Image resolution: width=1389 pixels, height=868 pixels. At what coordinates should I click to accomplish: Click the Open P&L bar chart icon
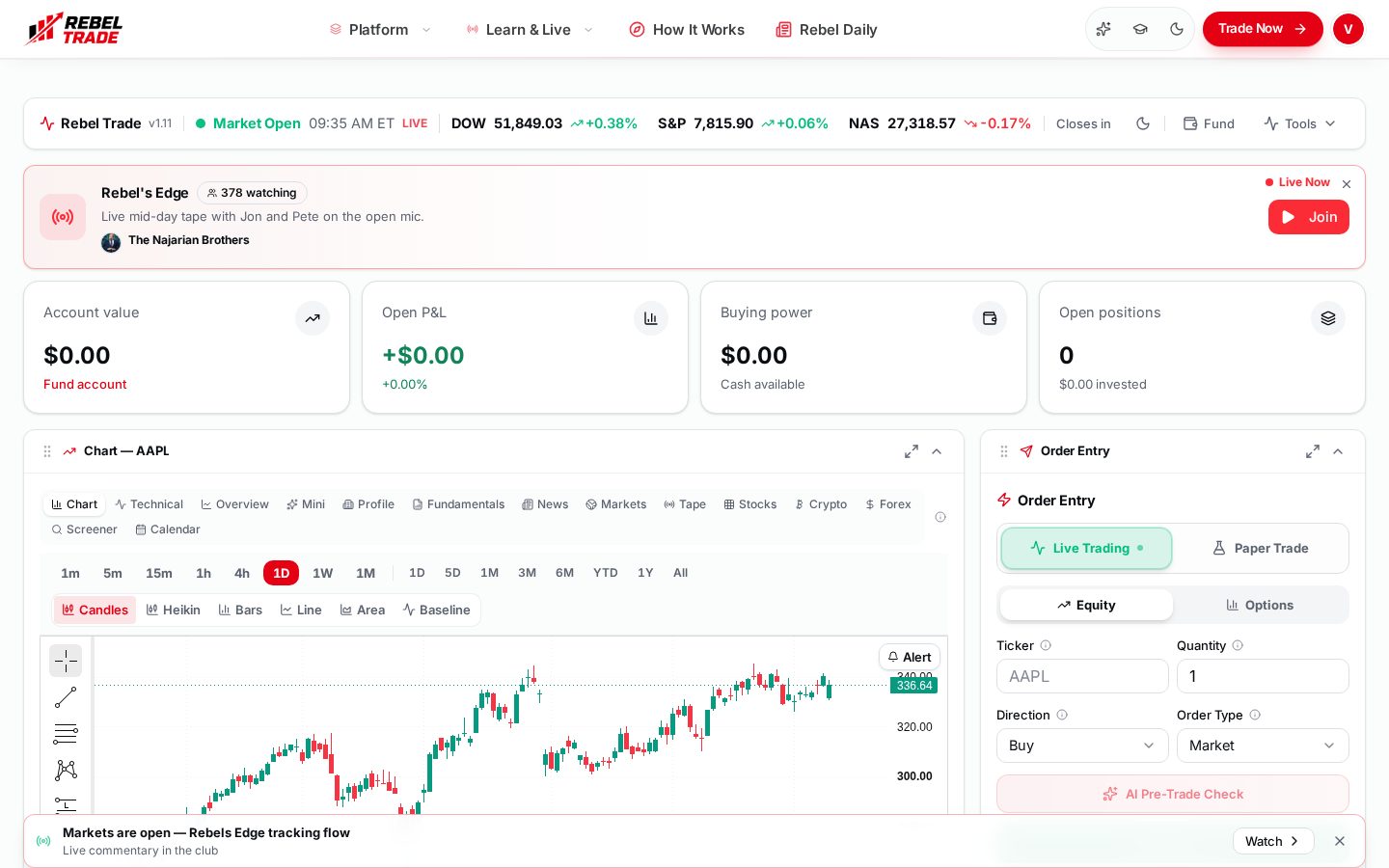651,318
